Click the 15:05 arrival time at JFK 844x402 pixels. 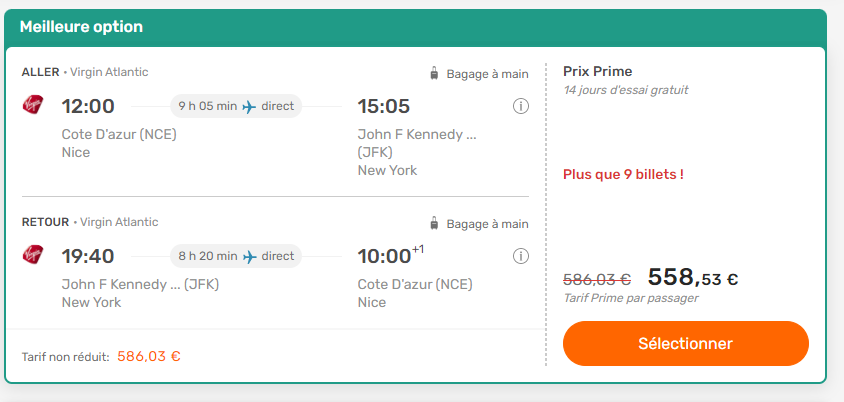(x=384, y=107)
